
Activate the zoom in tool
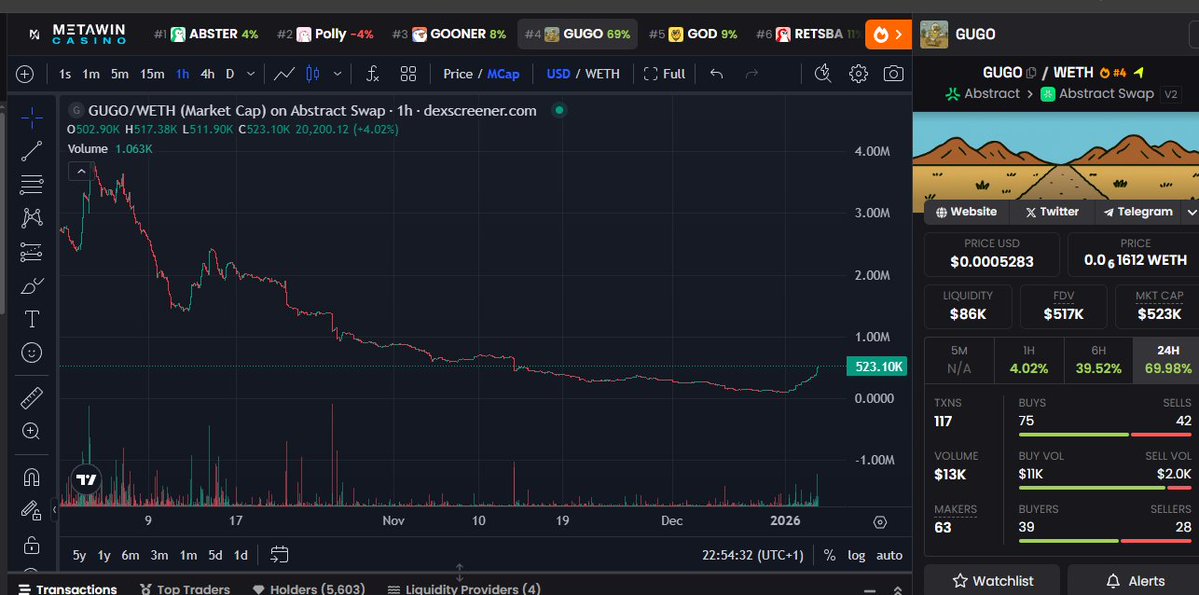tap(31, 431)
